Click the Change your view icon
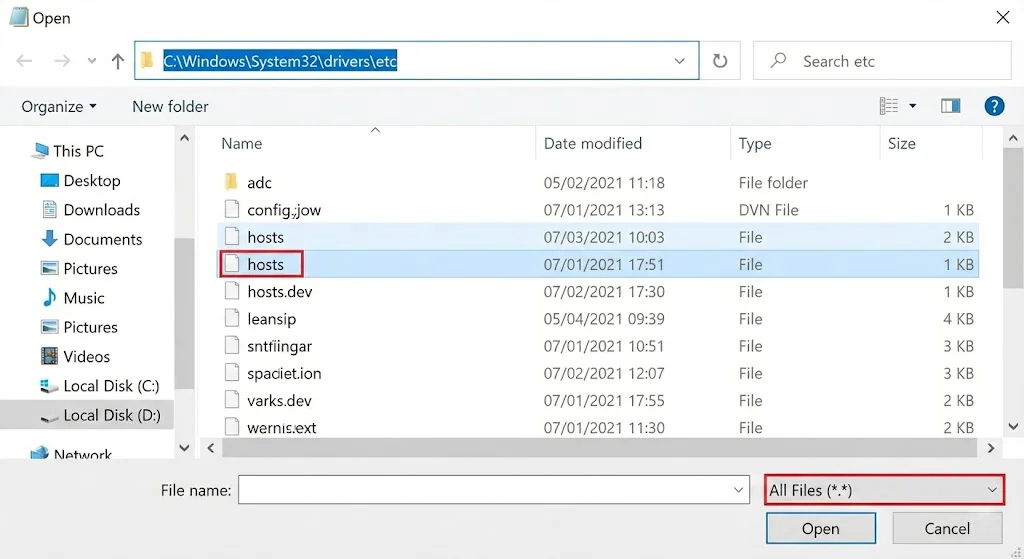1024x559 pixels. [x=888, y=106]
